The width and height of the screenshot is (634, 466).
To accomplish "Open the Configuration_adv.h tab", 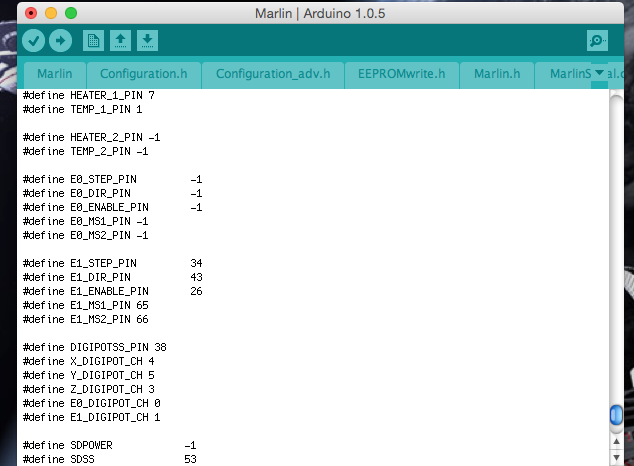I will [272, 75].
